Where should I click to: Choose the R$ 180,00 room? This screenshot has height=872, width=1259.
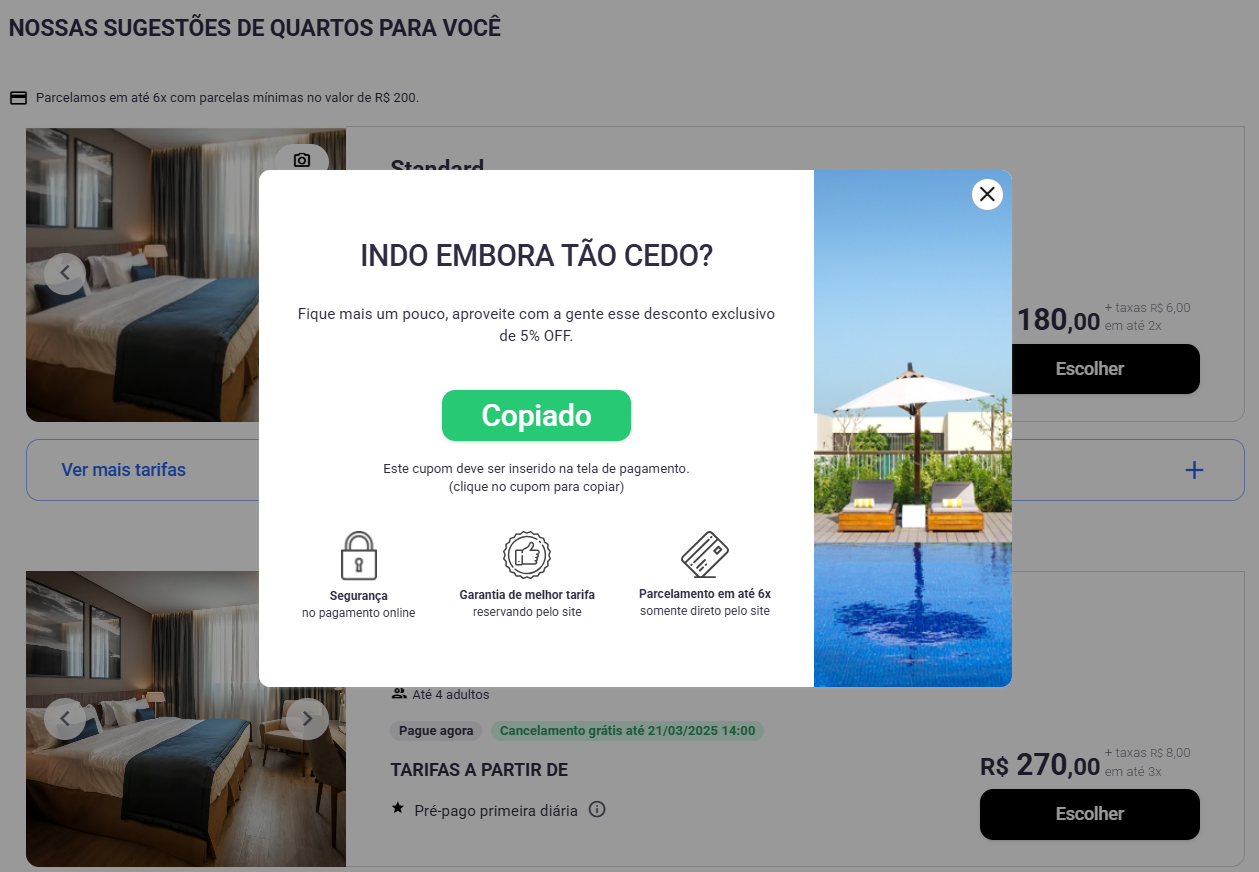(1090, 369)
